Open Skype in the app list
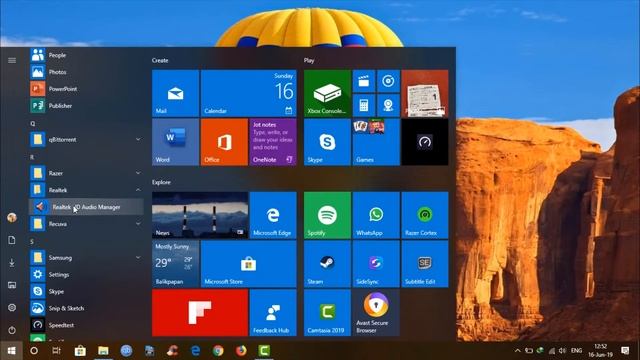Screen dimensions: 640x360 (87, 291)
